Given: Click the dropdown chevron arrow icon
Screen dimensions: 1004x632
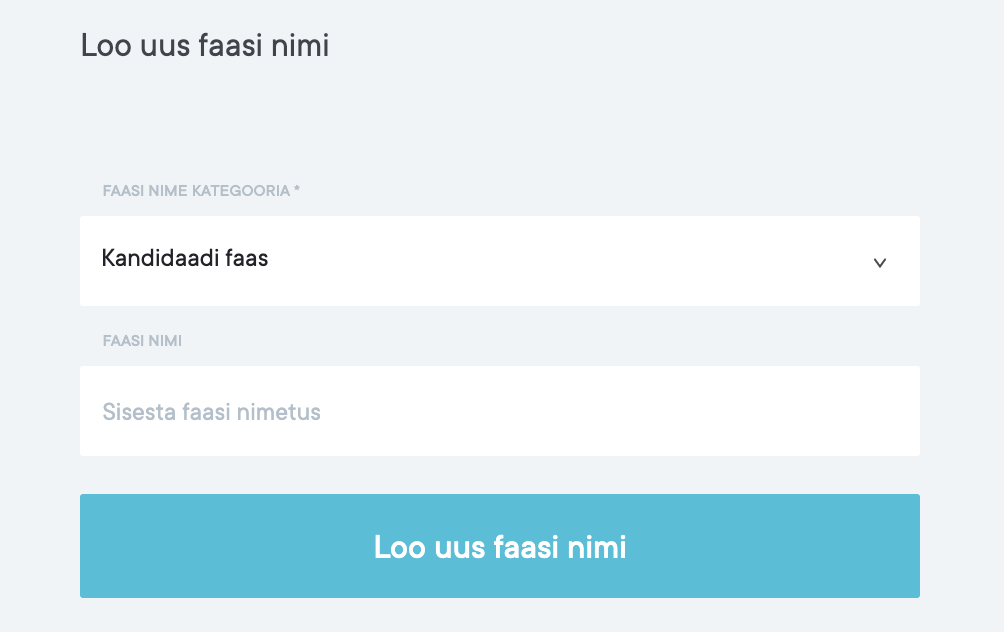Looking at the screenshot, I should point(880,263).
